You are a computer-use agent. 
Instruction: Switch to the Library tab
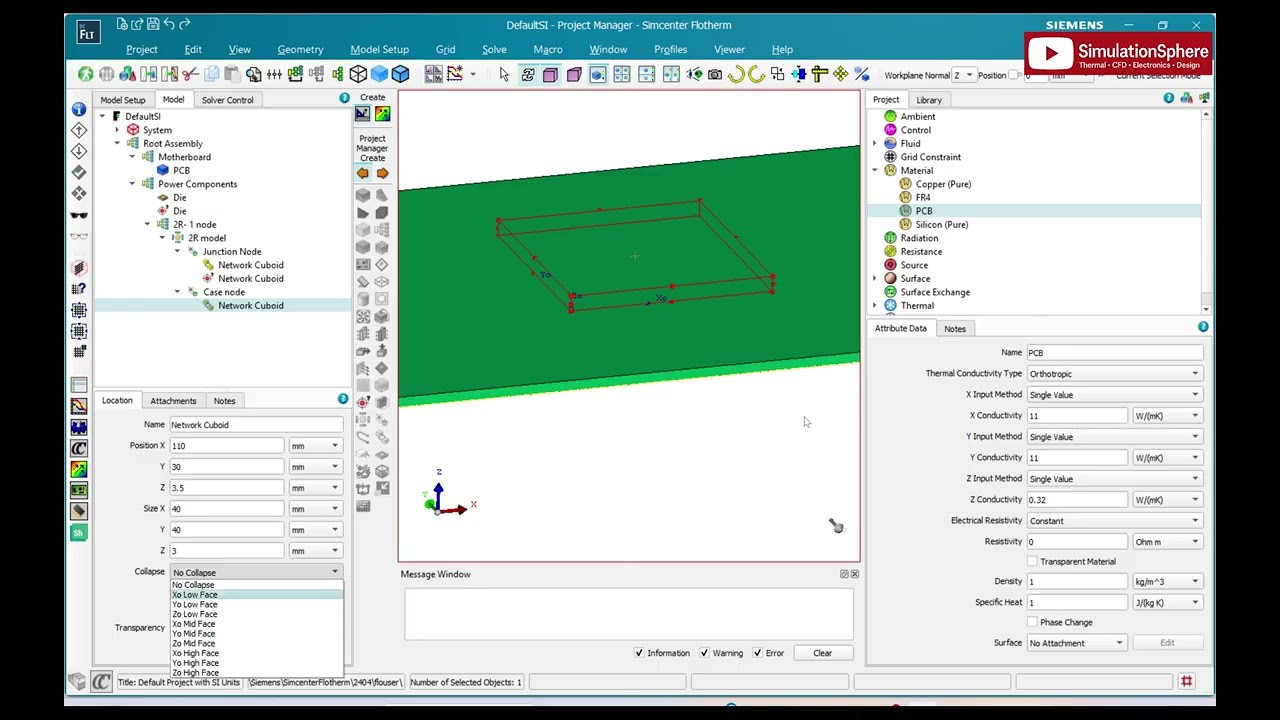[929, 100]
